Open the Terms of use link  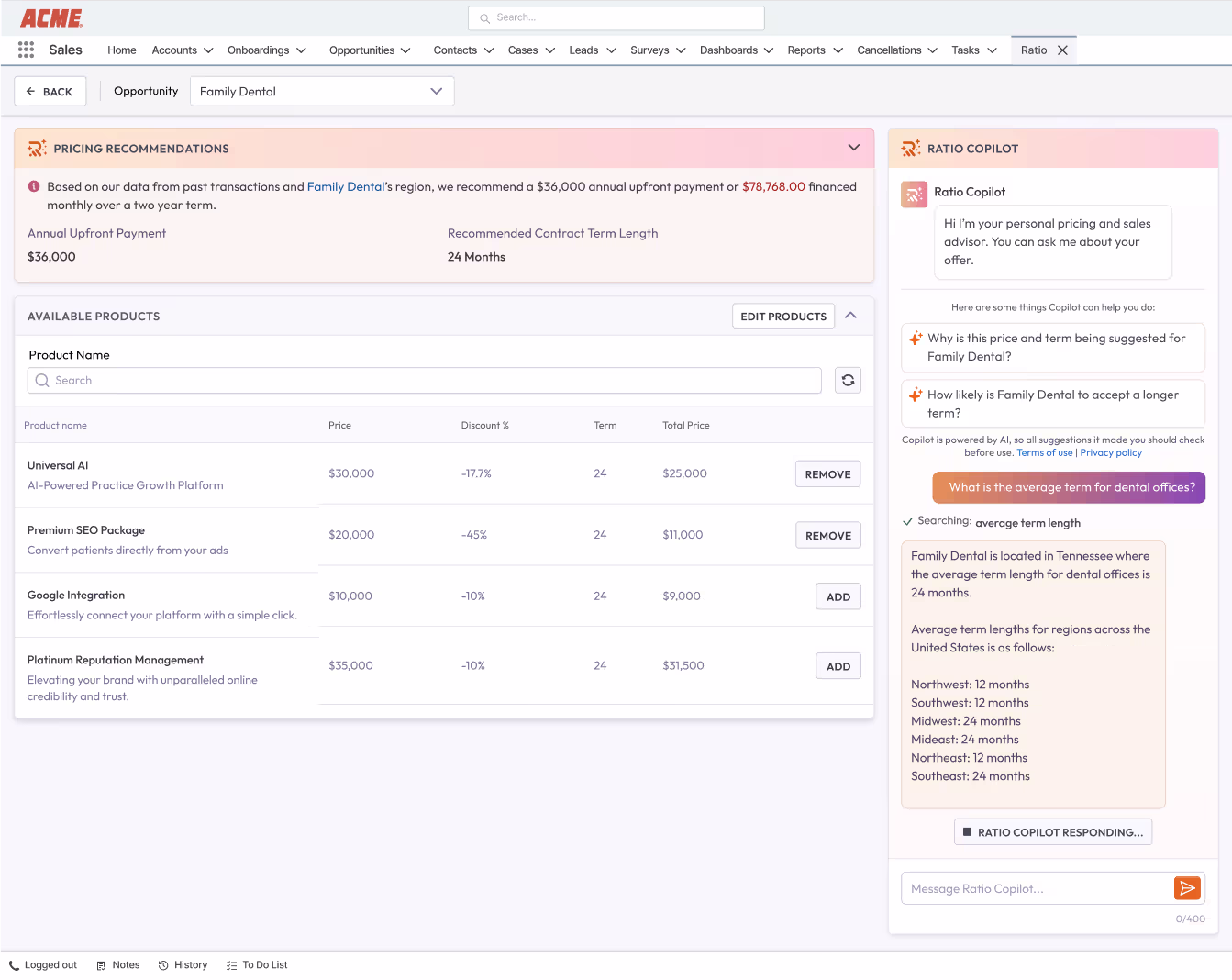[1044, 452]
